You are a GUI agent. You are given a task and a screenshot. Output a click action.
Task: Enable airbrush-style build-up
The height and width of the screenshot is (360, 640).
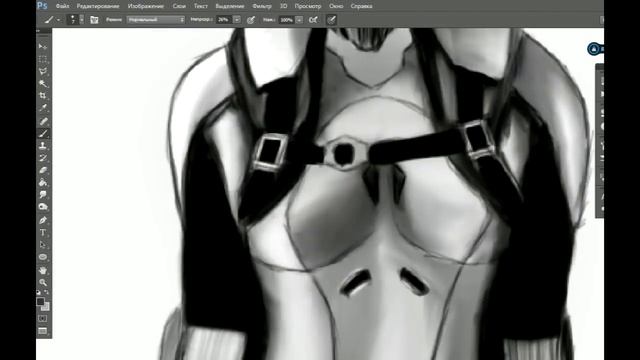[x=313, y=20]
